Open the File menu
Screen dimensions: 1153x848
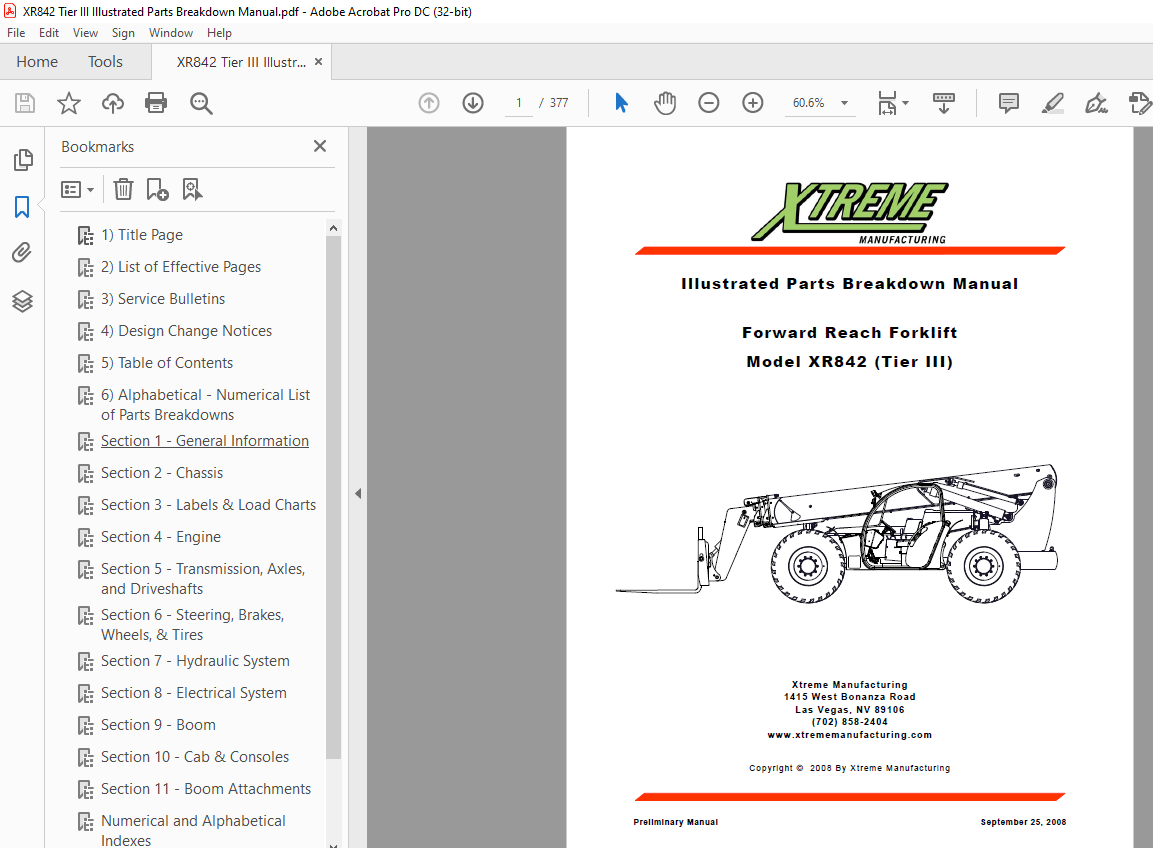pos(16,33)
